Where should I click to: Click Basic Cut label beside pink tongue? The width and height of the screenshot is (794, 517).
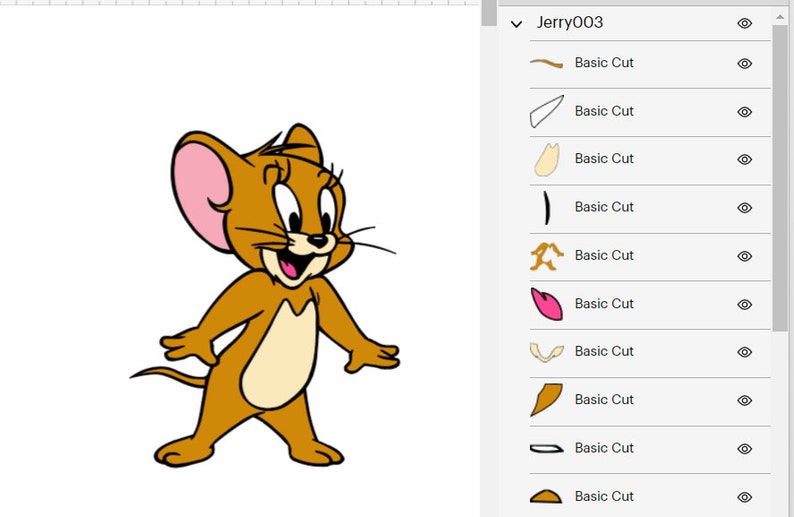(x=604, y=304)
